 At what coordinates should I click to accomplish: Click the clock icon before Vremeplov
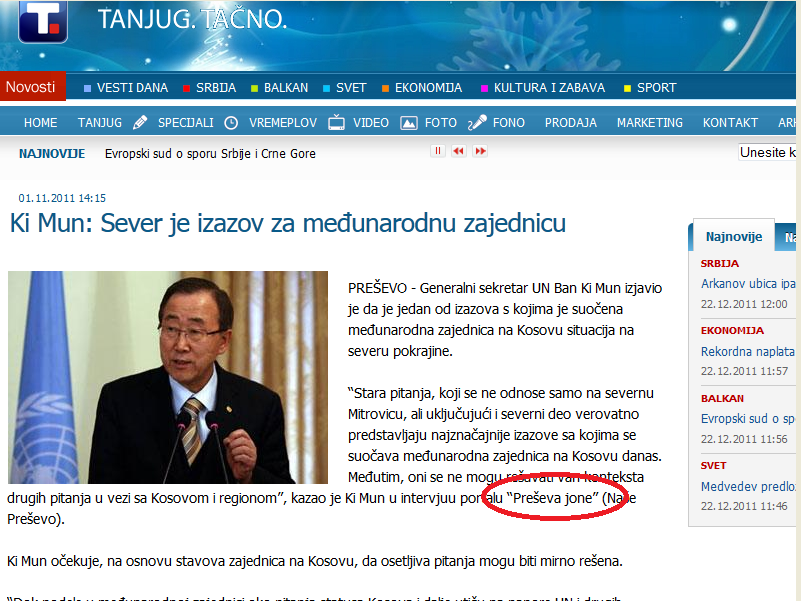click(231, 123)
